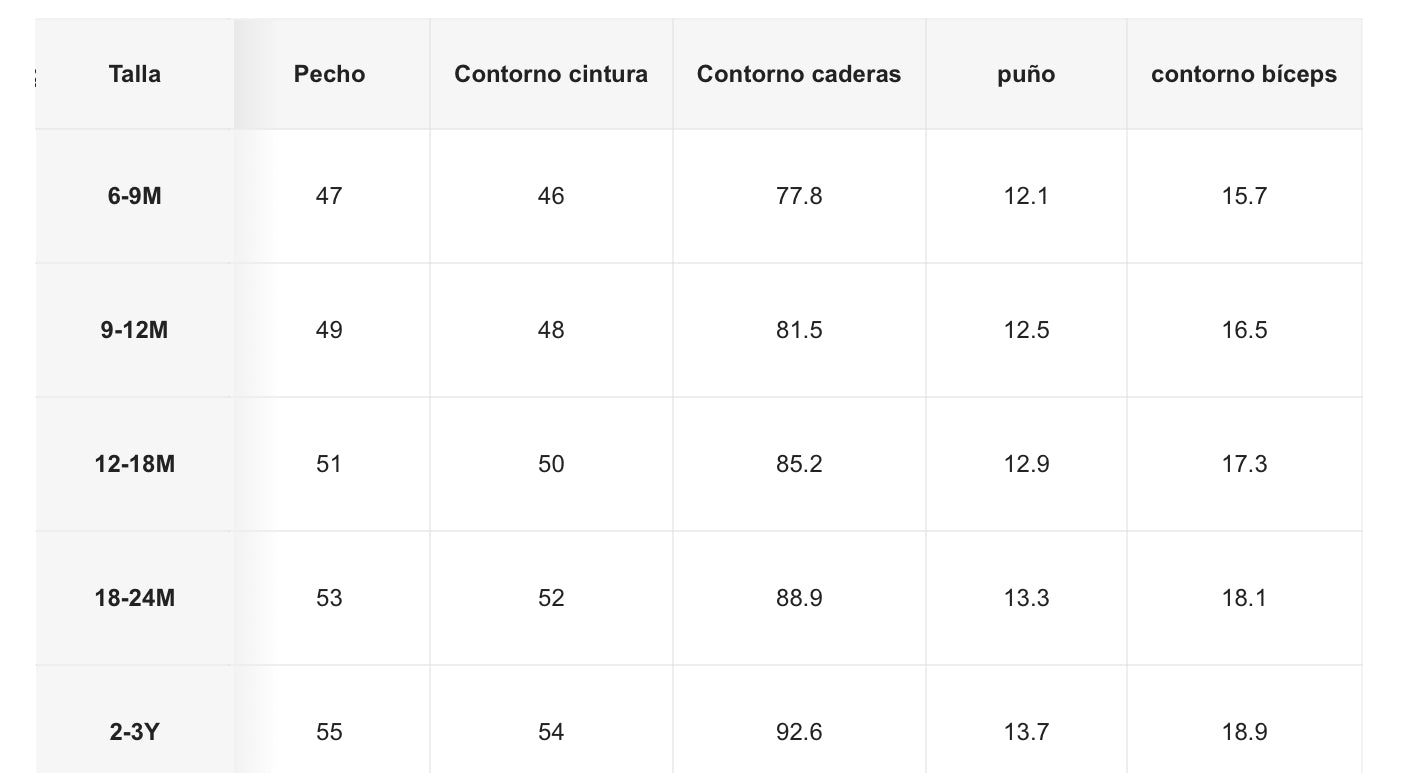Click the Contorno caderas header

(x=799, y=74)
